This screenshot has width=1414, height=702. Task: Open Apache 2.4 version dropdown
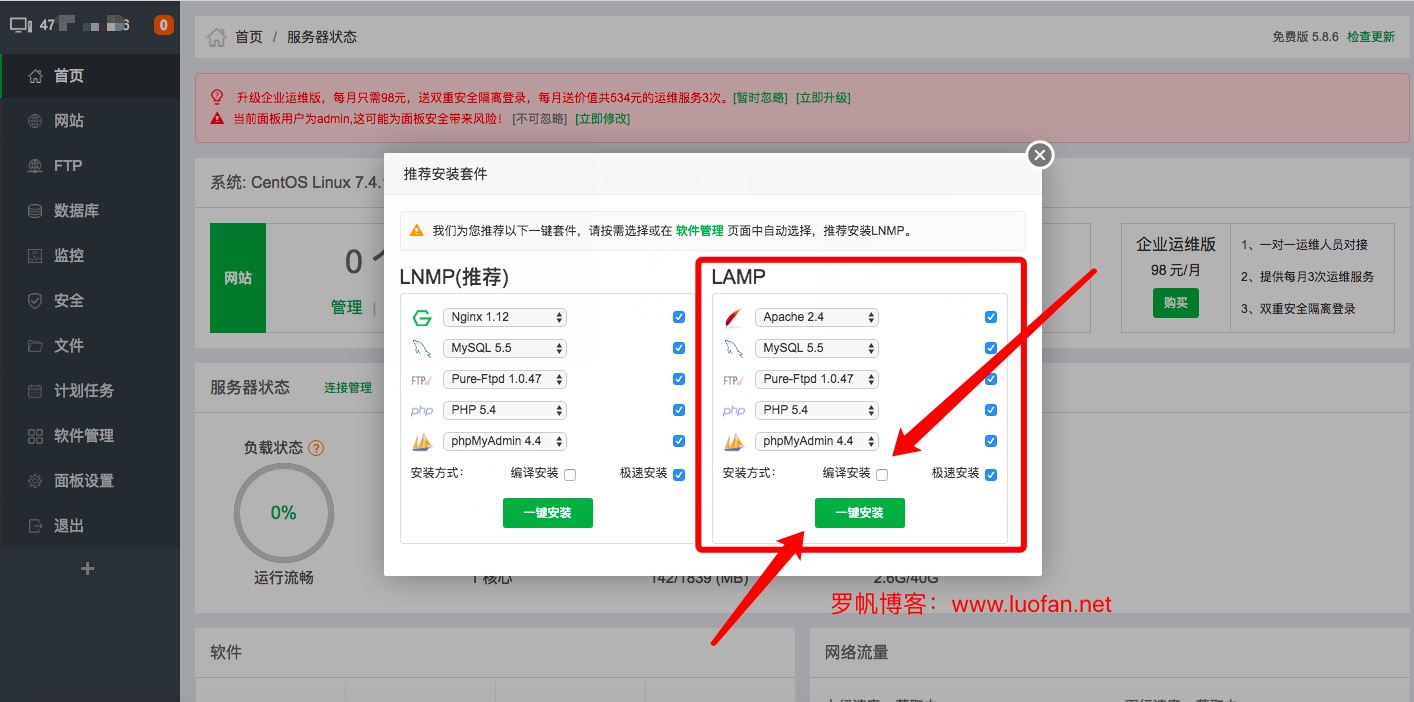(x=817, y=317)
